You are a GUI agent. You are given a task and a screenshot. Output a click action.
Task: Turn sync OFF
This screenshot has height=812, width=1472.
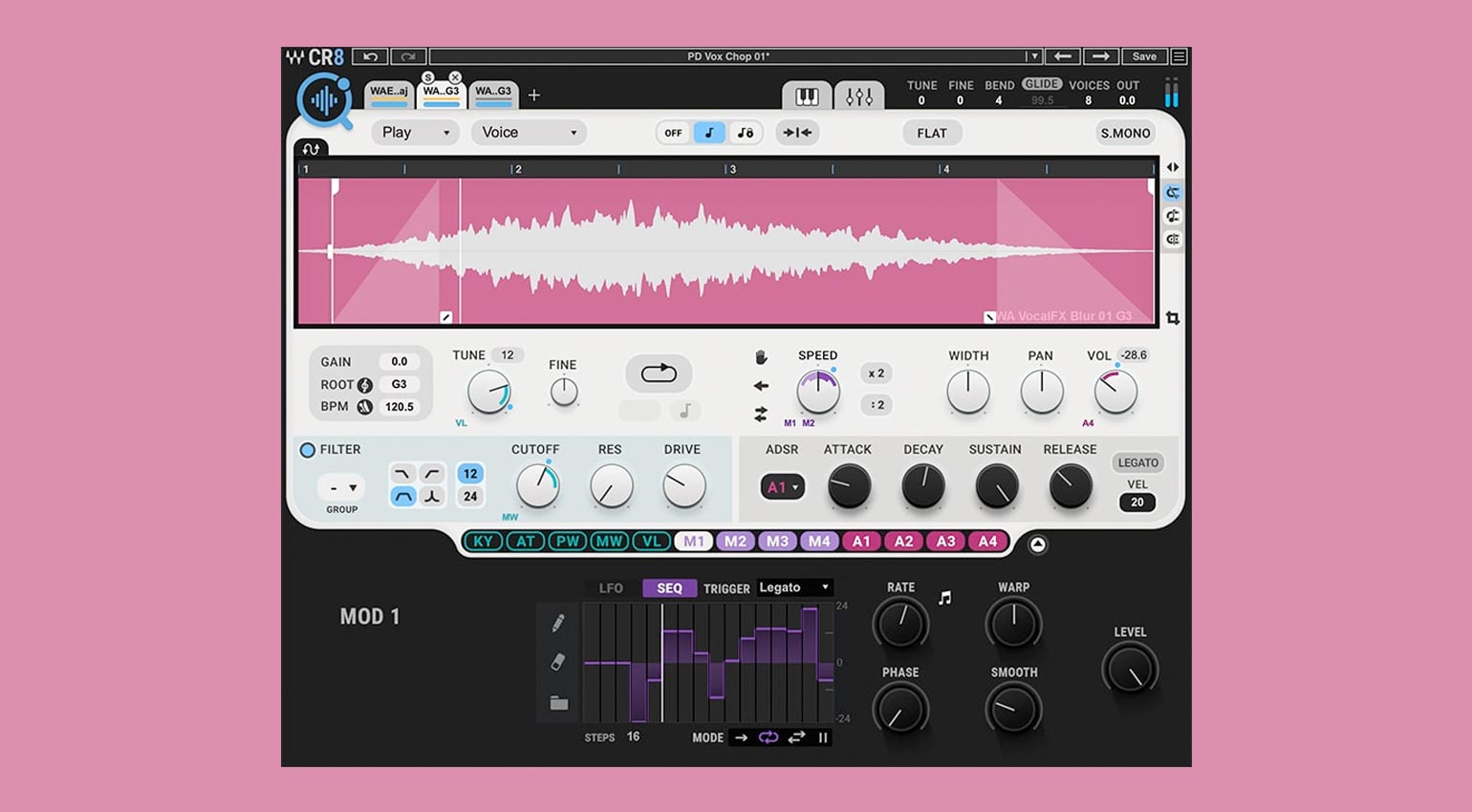coord(674,133)
